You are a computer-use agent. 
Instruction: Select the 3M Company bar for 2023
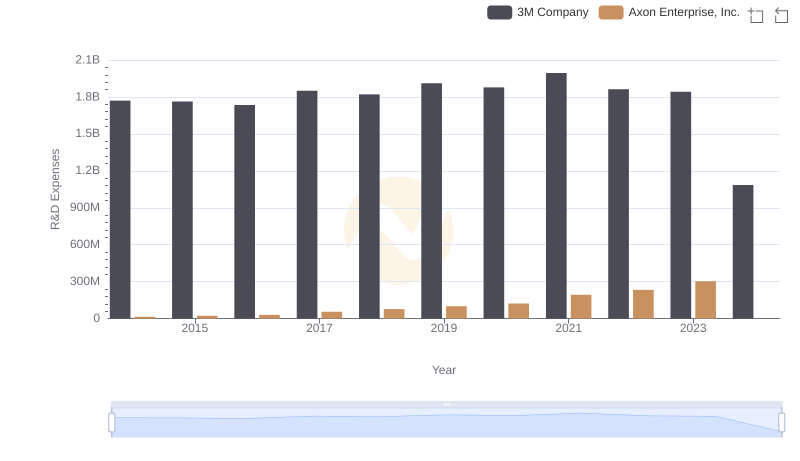coord(681,205)
